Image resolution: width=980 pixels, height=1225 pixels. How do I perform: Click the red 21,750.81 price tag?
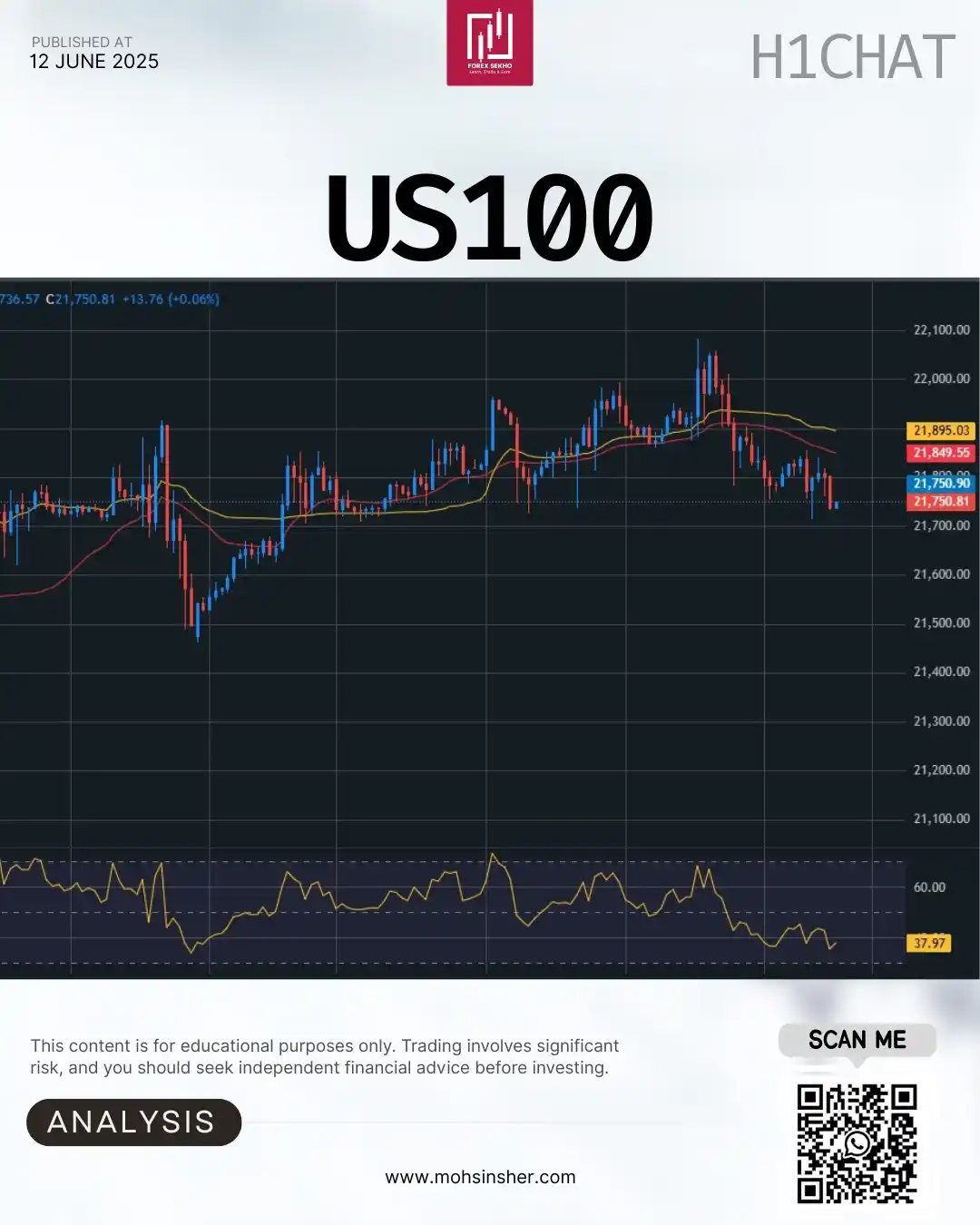click(941, 501)
